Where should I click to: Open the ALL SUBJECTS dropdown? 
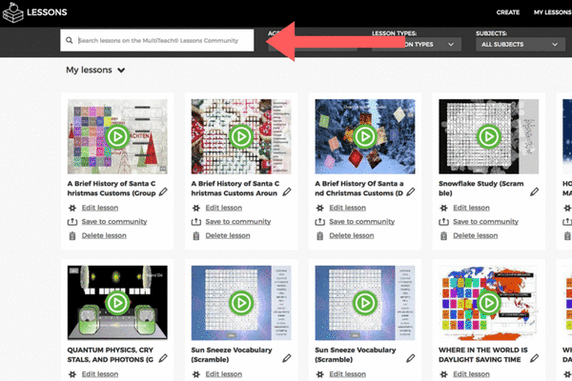click(x=521, y=44)
